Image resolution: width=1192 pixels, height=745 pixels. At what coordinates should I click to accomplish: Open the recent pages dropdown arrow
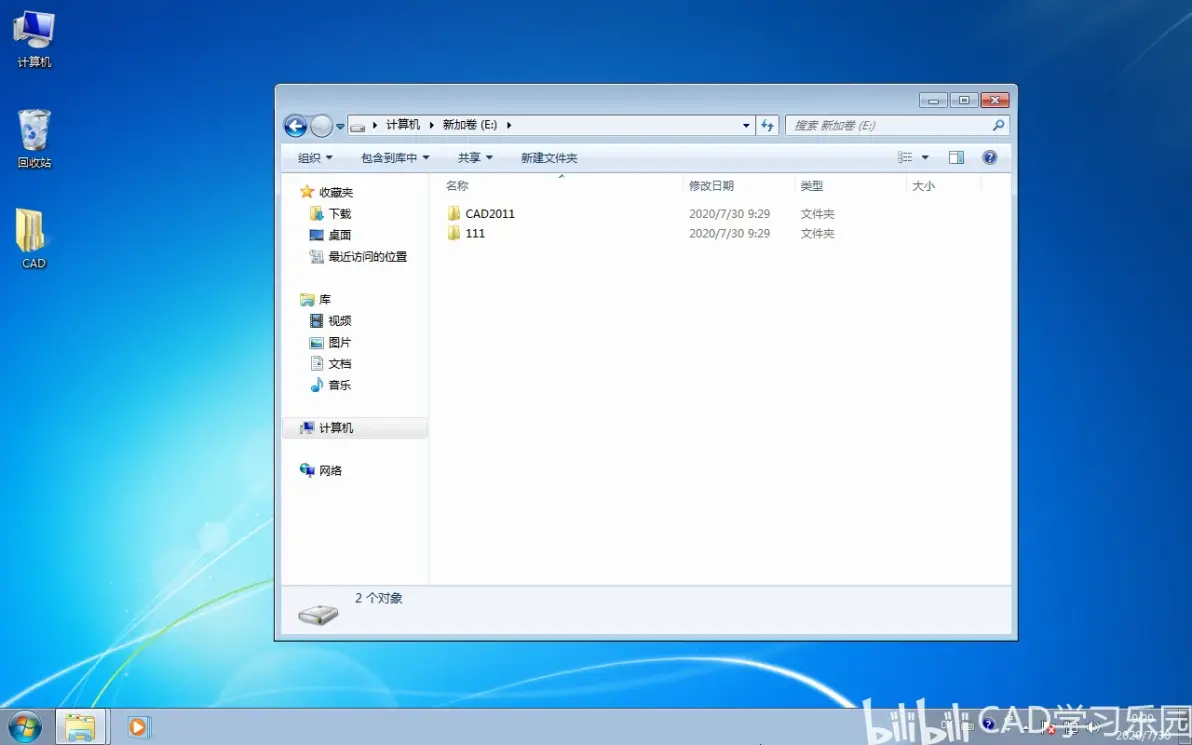click(340, 126)
